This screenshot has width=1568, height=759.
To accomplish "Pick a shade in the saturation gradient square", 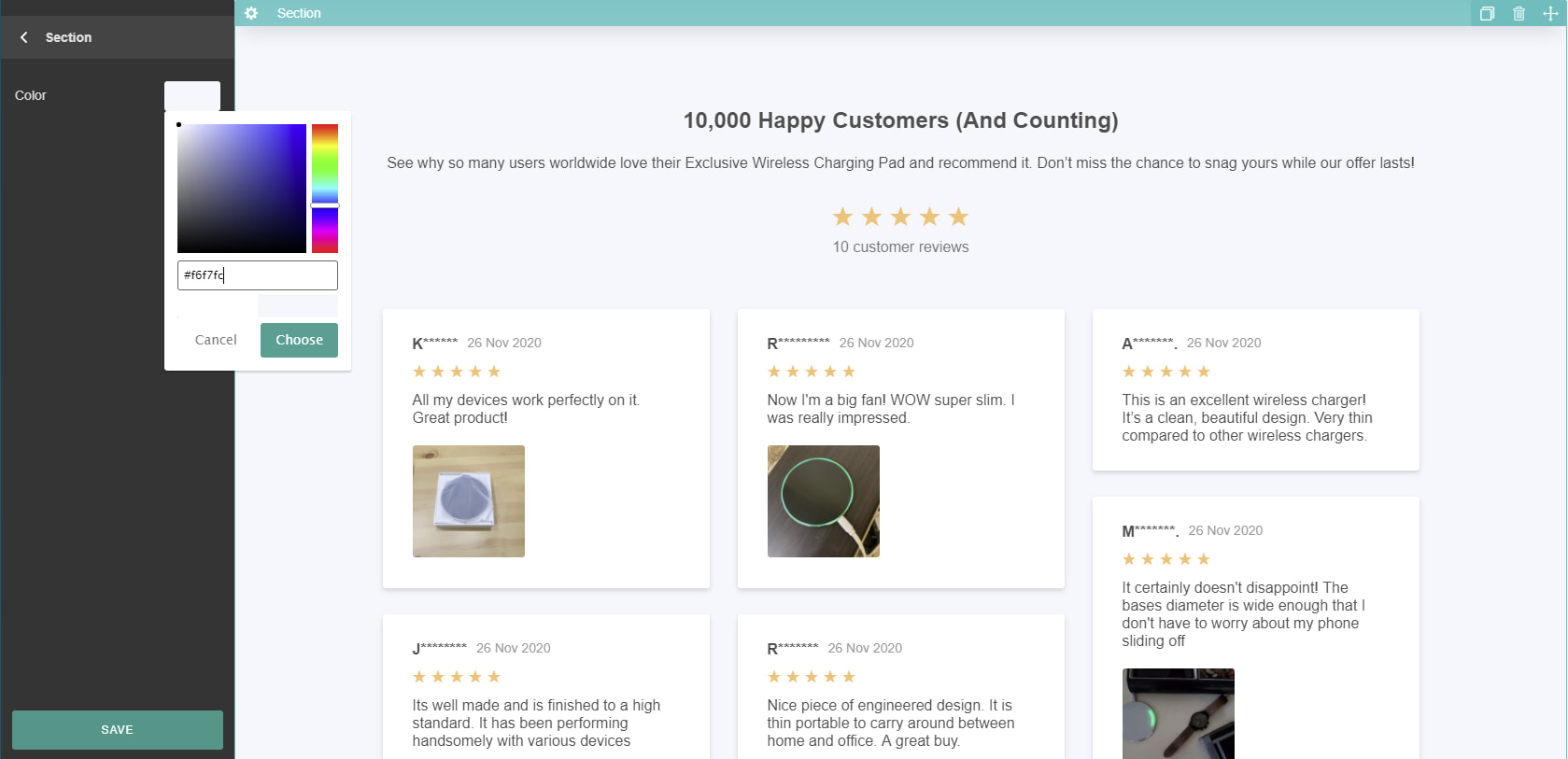I will pos(242,188).
